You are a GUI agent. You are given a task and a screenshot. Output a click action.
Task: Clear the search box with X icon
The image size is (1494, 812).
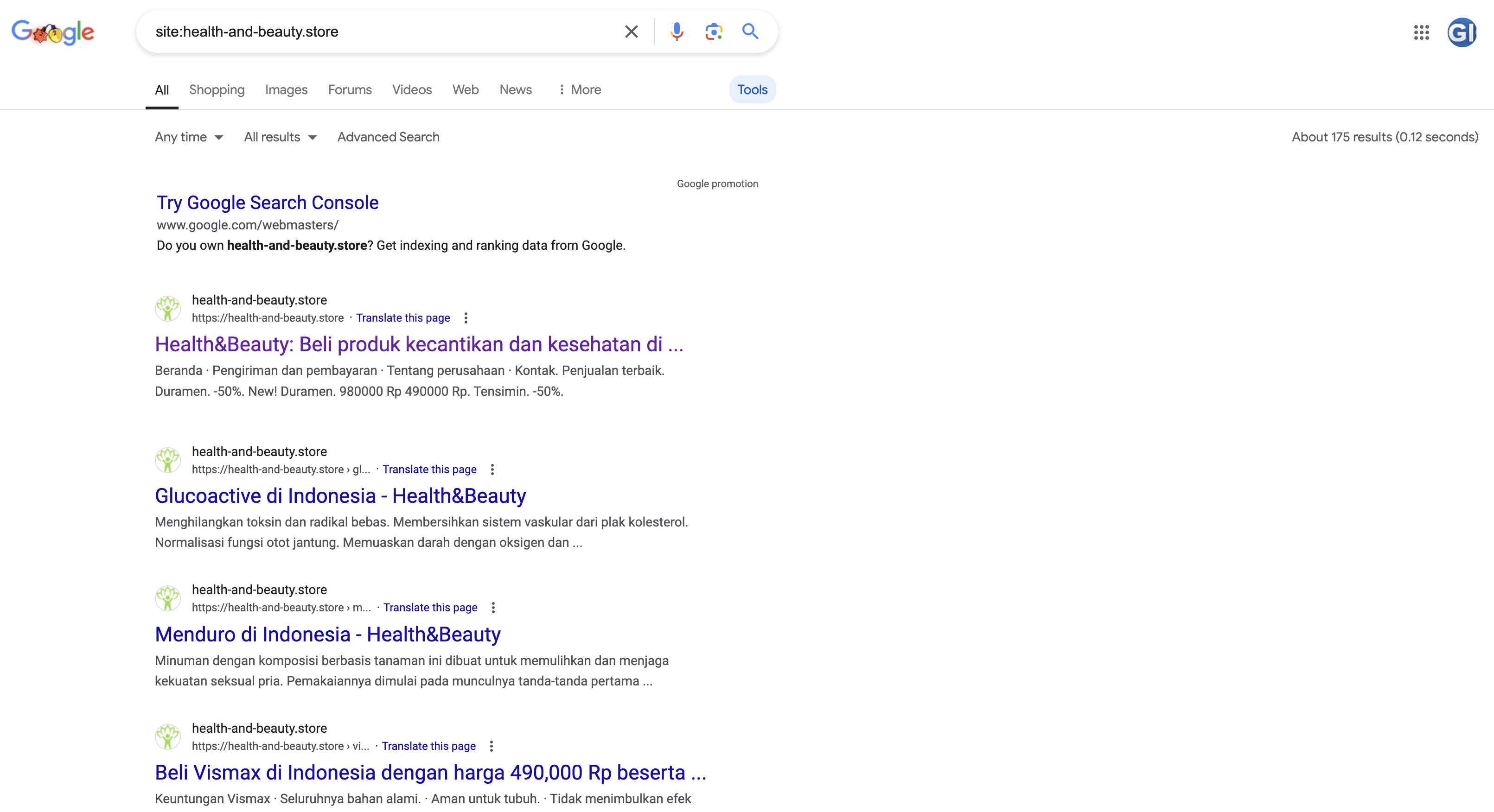631,32
